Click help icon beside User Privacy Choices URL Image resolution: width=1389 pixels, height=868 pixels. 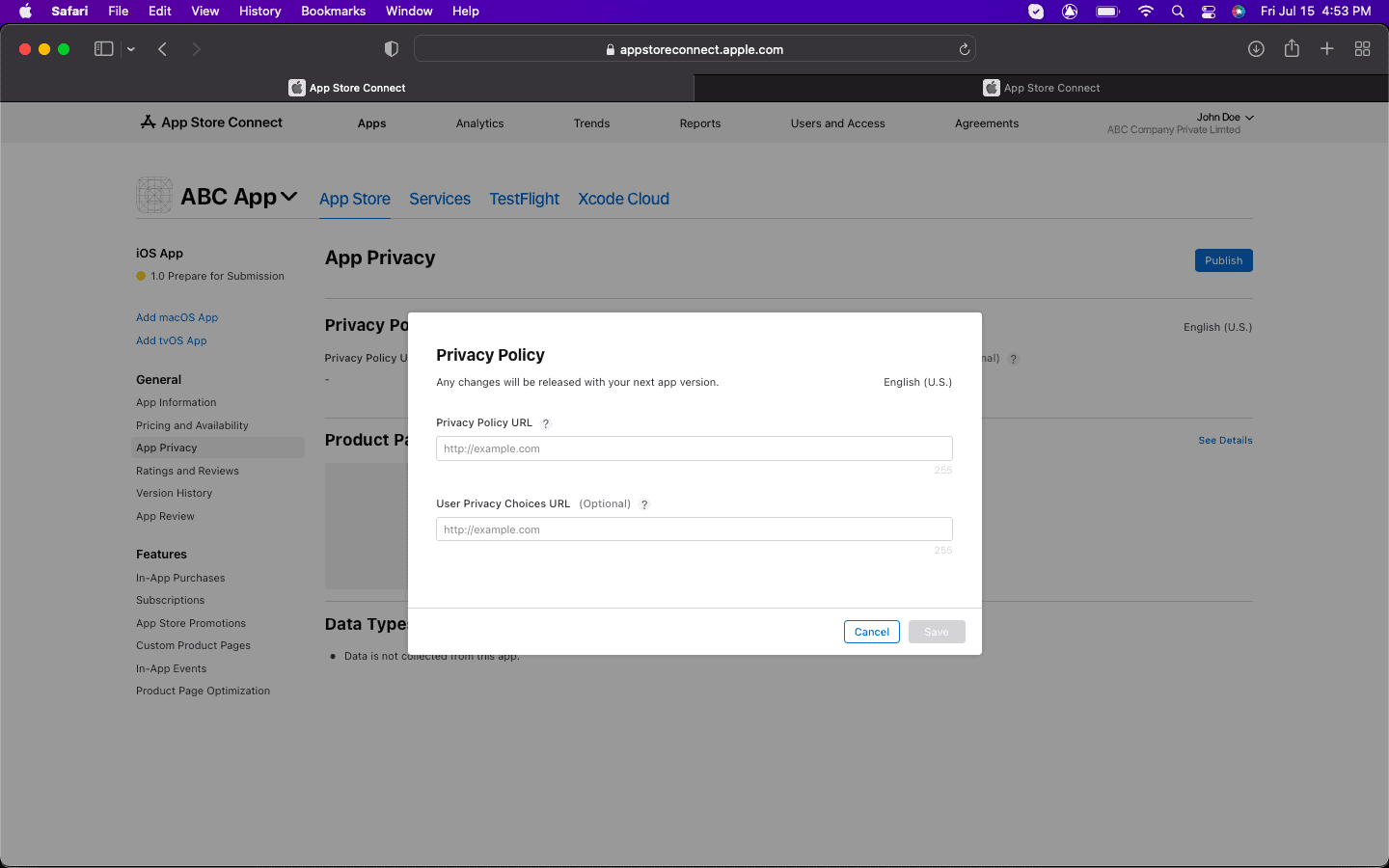click(x=644, y=504)
